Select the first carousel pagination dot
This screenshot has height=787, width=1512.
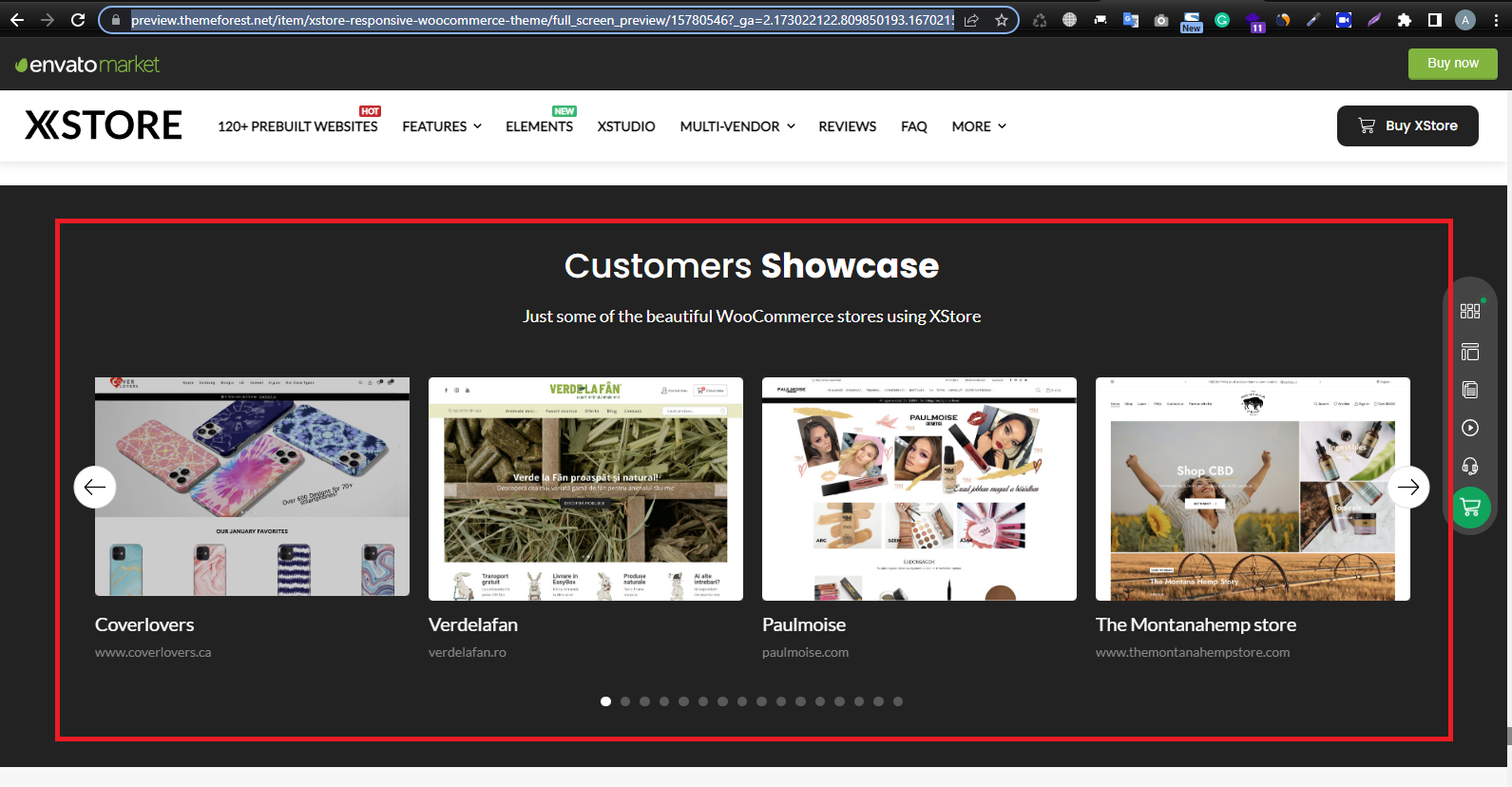605,701
